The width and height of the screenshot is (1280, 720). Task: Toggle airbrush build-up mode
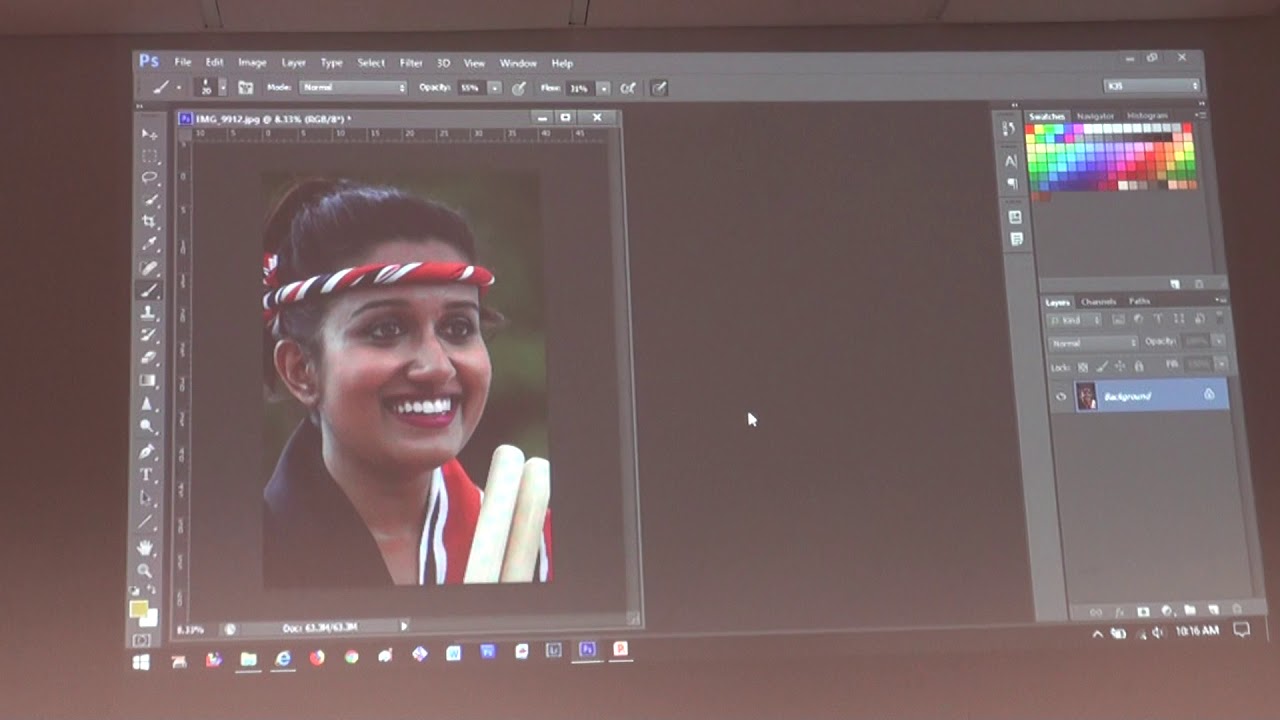point(628,88)
